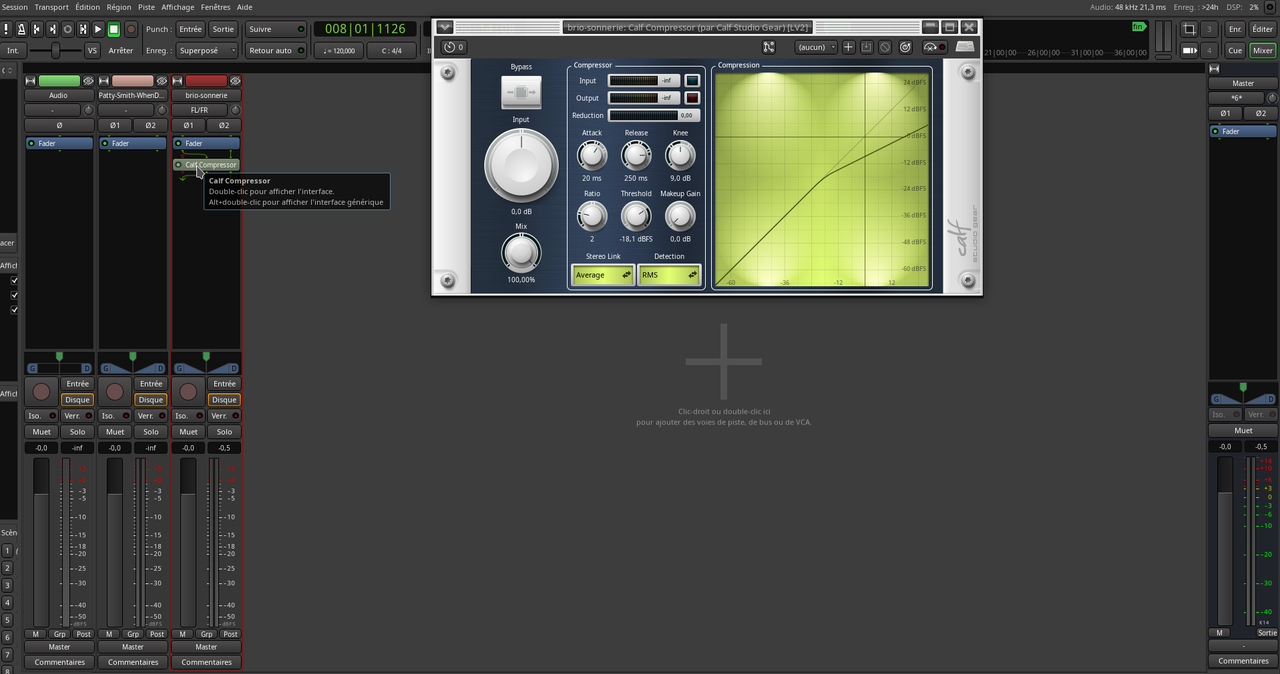The height and width of the screenshot is (674, 1280).
Task: Save the current plugin preset icon
Action: [x=866, y=47]
